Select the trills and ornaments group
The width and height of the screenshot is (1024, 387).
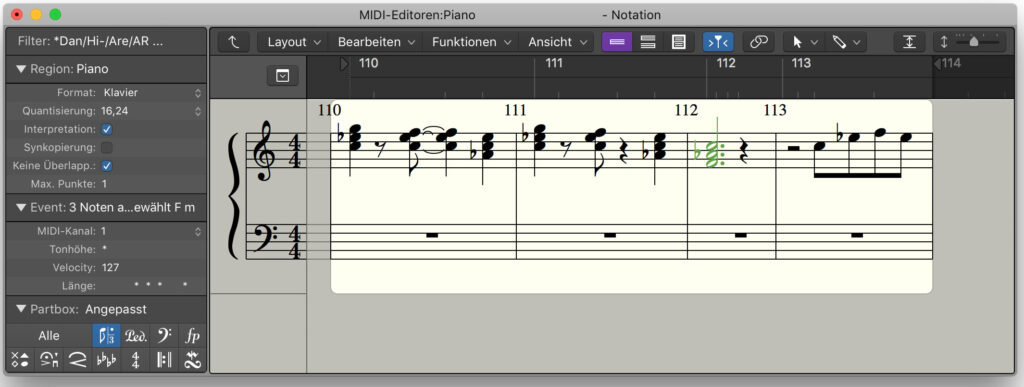coord(192,360)
